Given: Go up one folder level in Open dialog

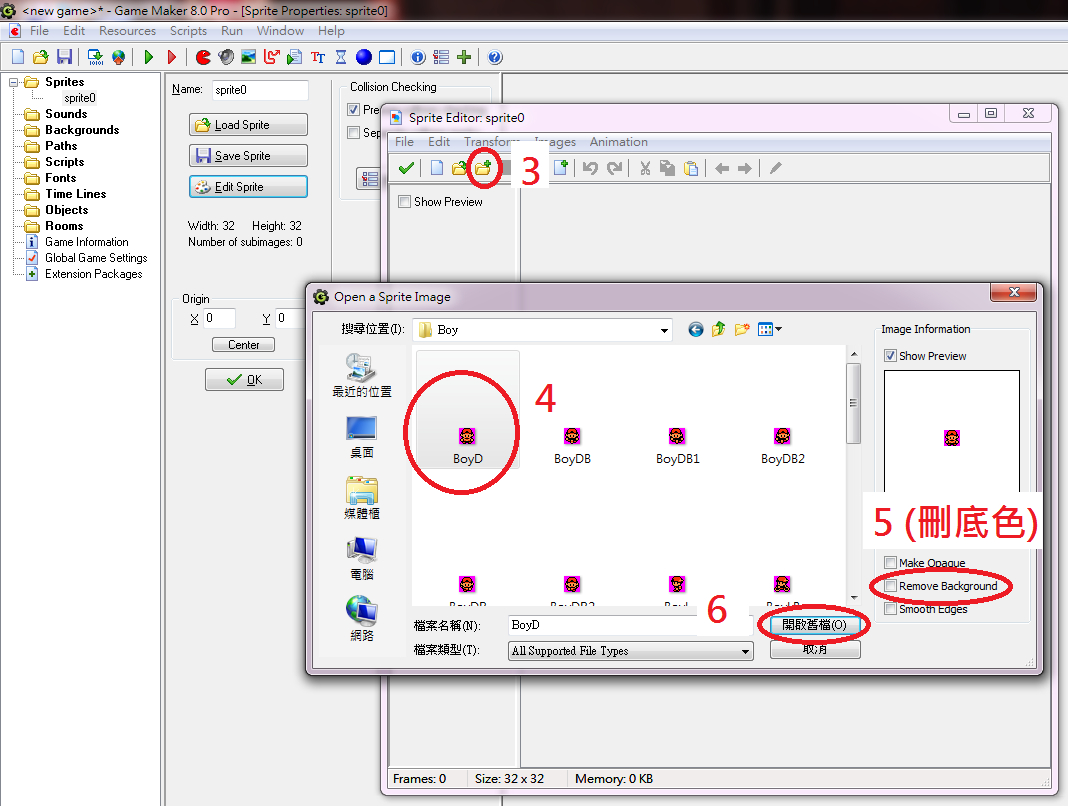Looking at the screenshot, I should point(719,330).
